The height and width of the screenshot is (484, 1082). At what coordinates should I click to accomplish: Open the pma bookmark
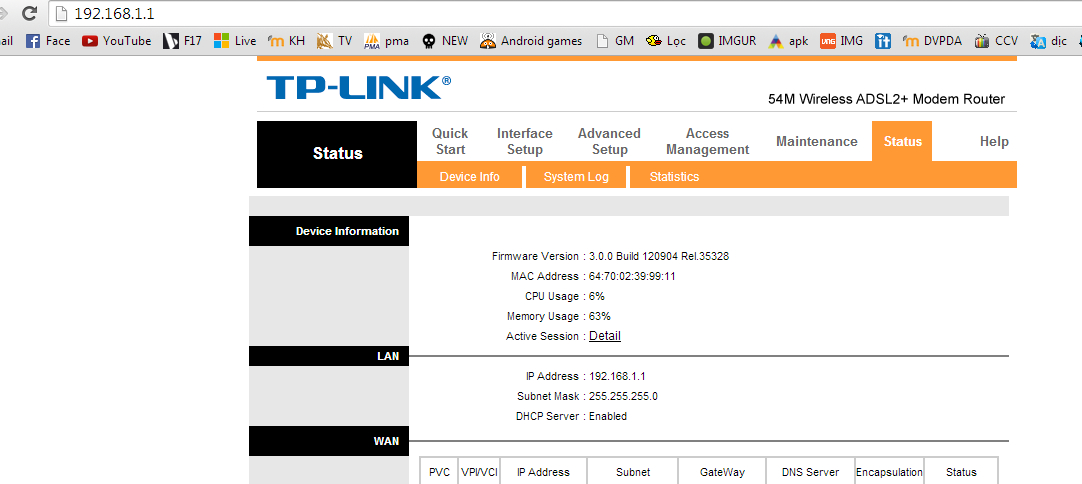[386, 41]
